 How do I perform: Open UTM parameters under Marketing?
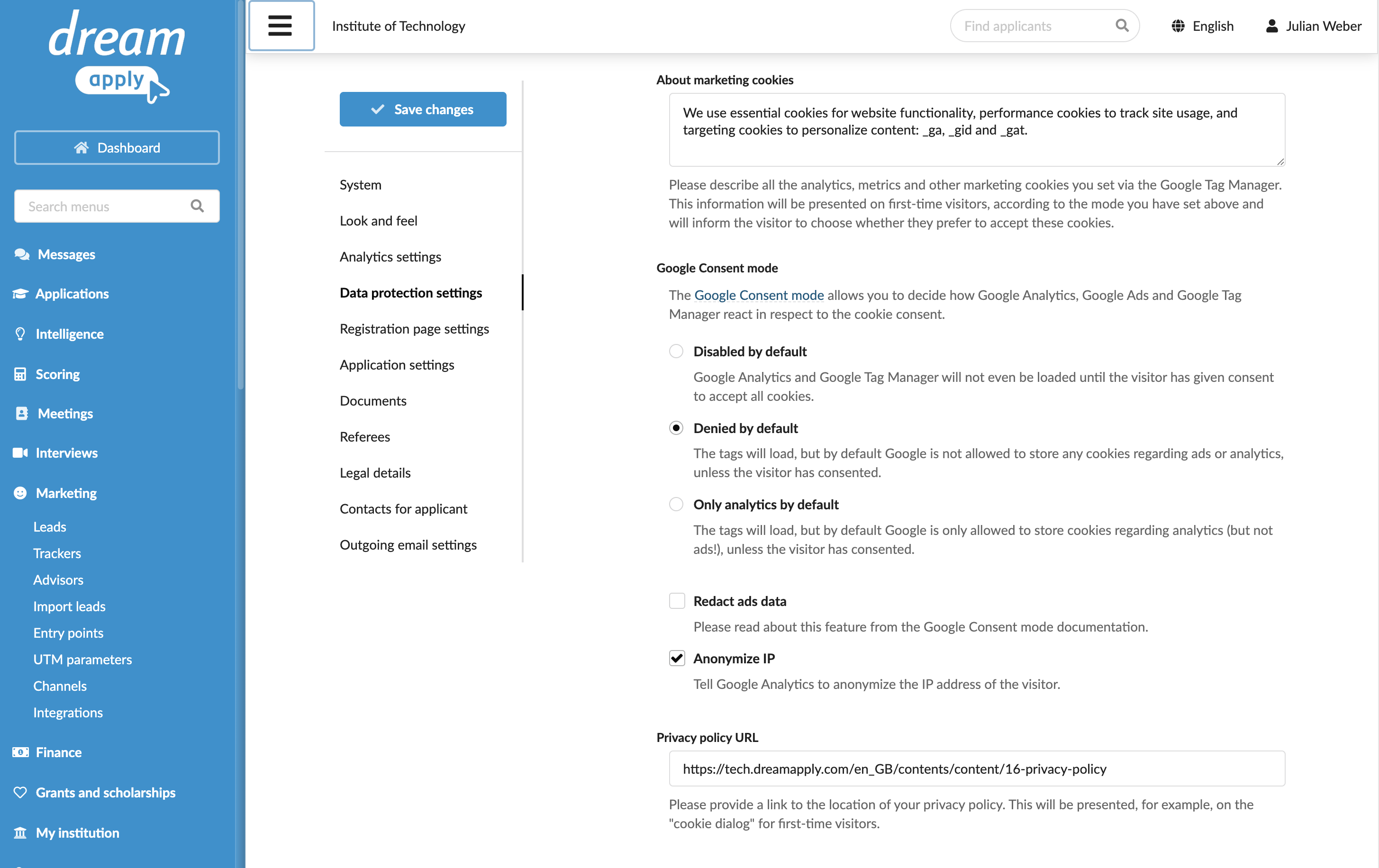coord(82,659)
